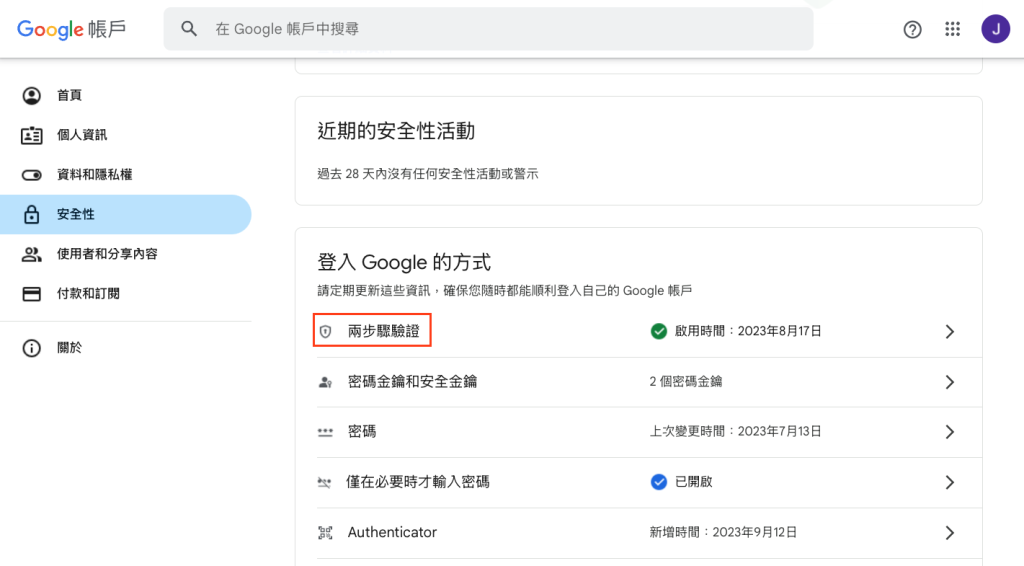Image resolution: width=1024 pixels, height=566 pixels.
Task: Click the Google 帳戶 logo
Action: 71,29
